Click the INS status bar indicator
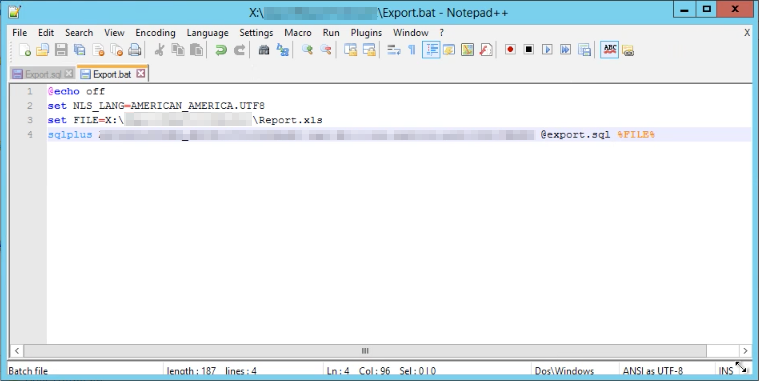759x381 pixels. pyautogui.click(x=726, y=371)
